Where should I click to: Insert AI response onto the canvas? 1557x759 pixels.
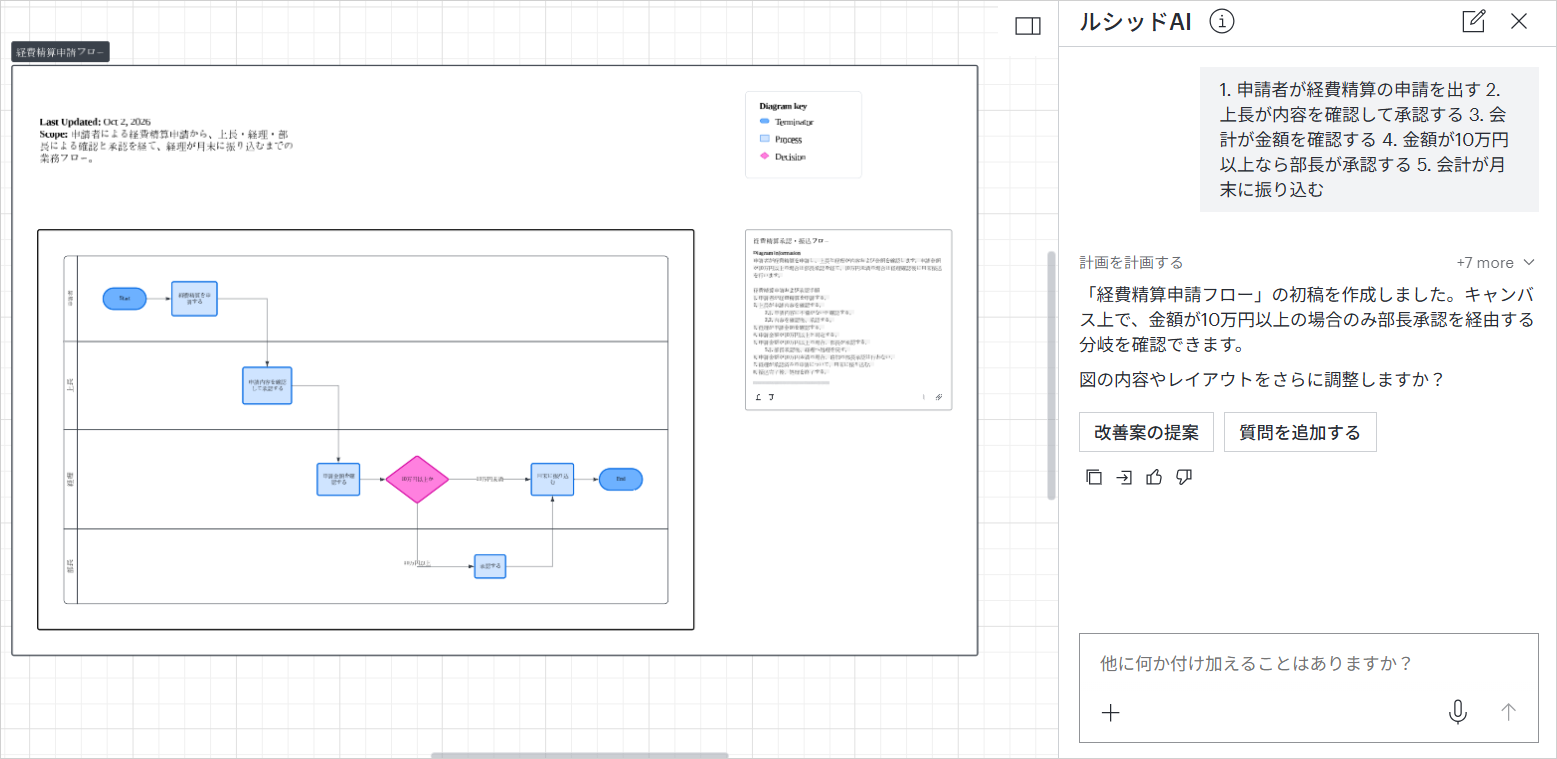[1124, 477]
